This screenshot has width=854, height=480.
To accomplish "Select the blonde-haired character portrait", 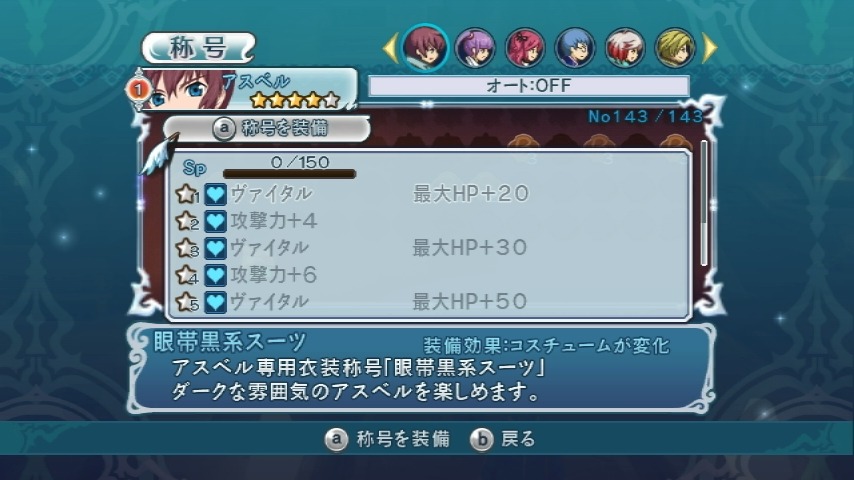I will (x=675, y=48).
